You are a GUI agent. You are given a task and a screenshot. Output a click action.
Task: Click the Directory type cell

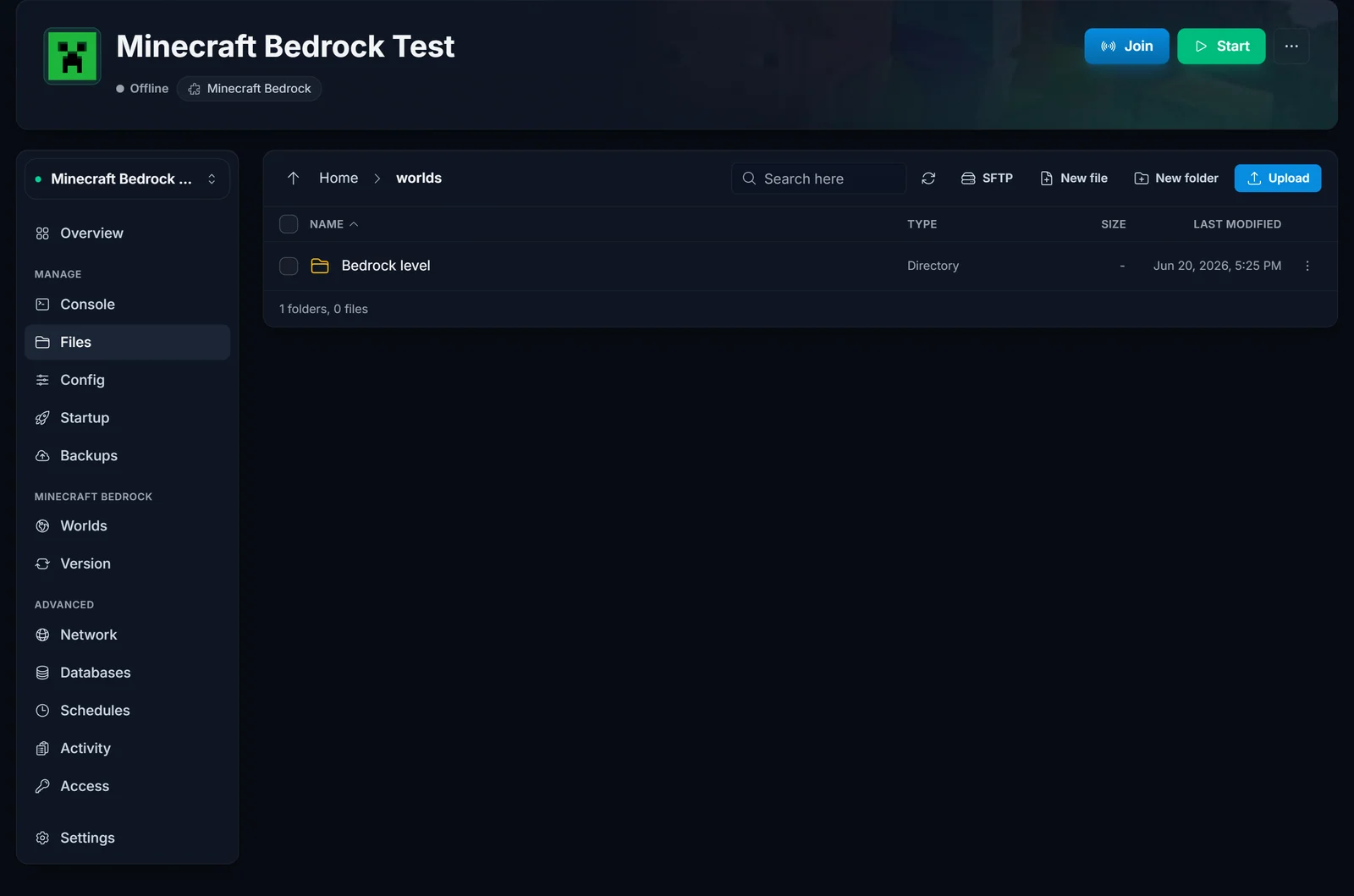pos(933,266)
